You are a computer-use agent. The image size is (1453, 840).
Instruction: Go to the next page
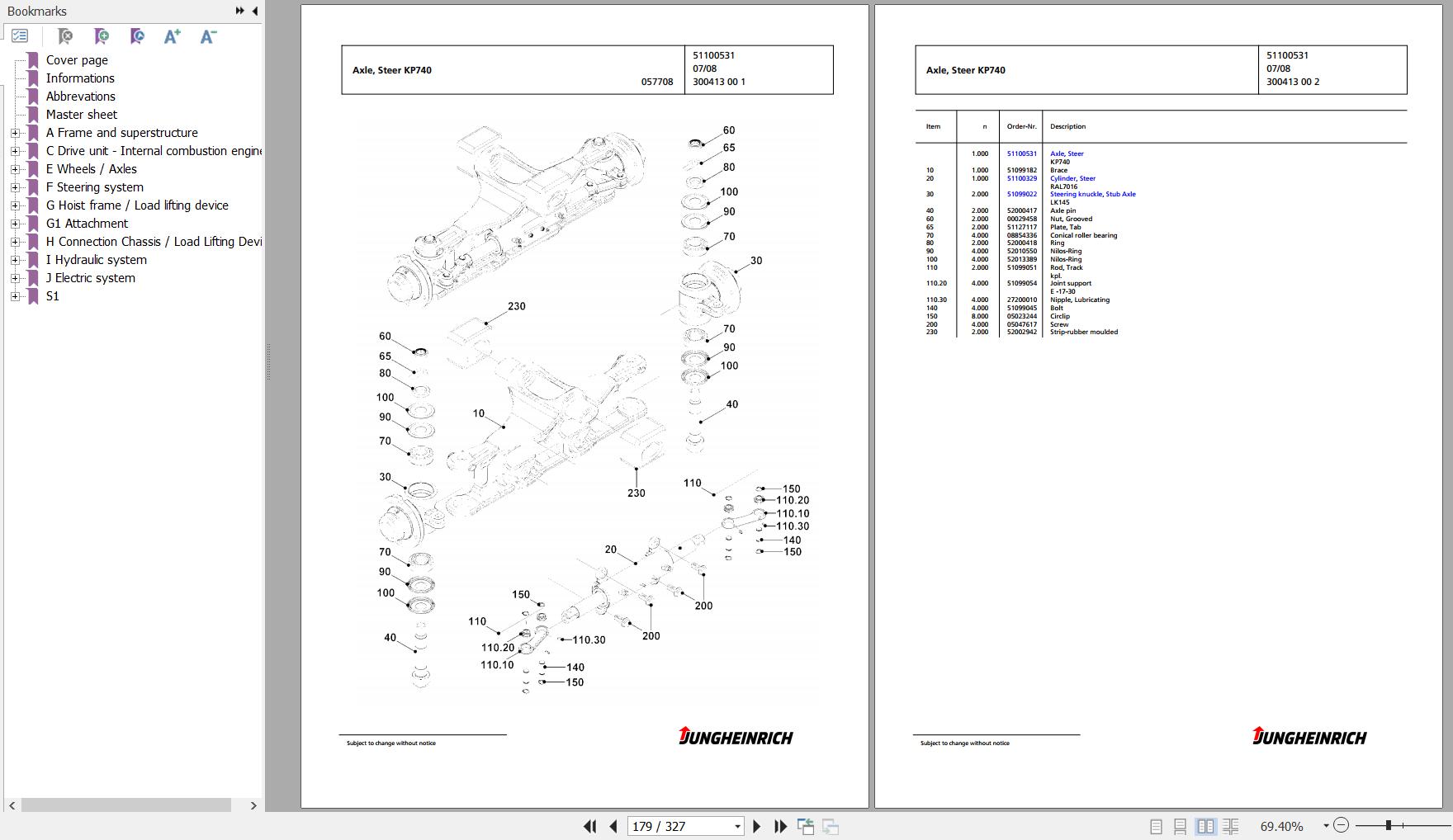point(756,826)
